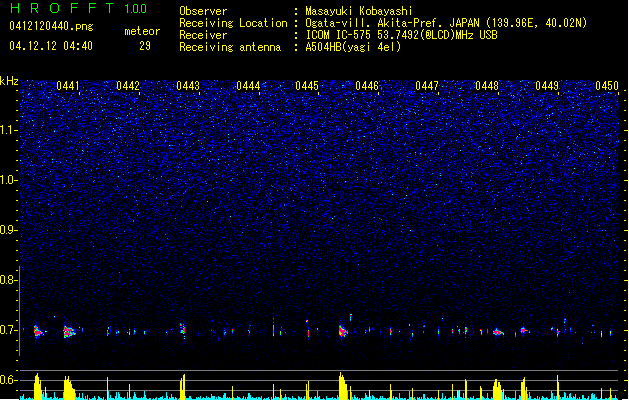The height and width of the screenshot is (400, 629).
Task: Click observer name Masayuki Kobayashi
Action: point(359,11)
